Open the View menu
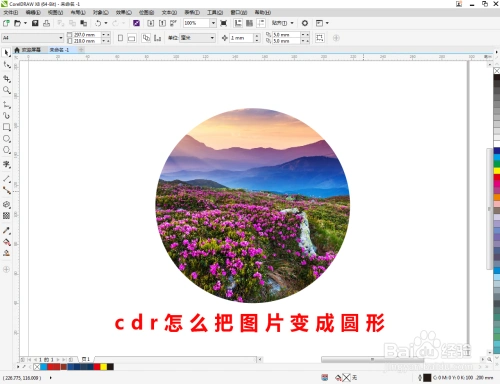500x384 pixels. [55, 12]
